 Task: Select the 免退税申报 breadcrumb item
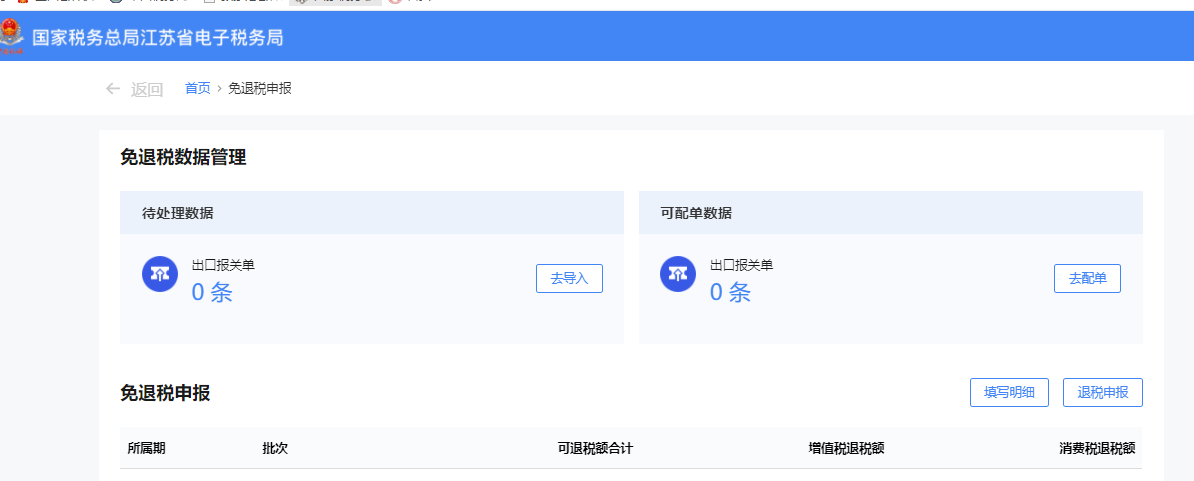click(x=260, y=88)
